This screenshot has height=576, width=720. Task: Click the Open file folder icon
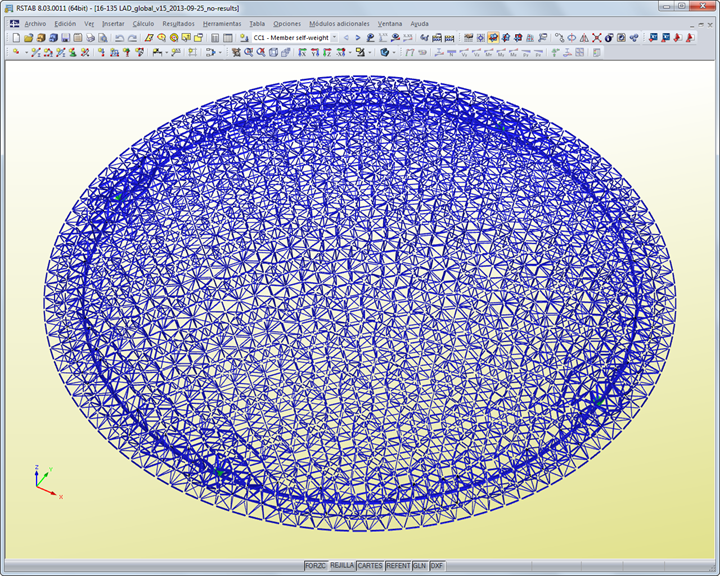click(x=28, y=38)
